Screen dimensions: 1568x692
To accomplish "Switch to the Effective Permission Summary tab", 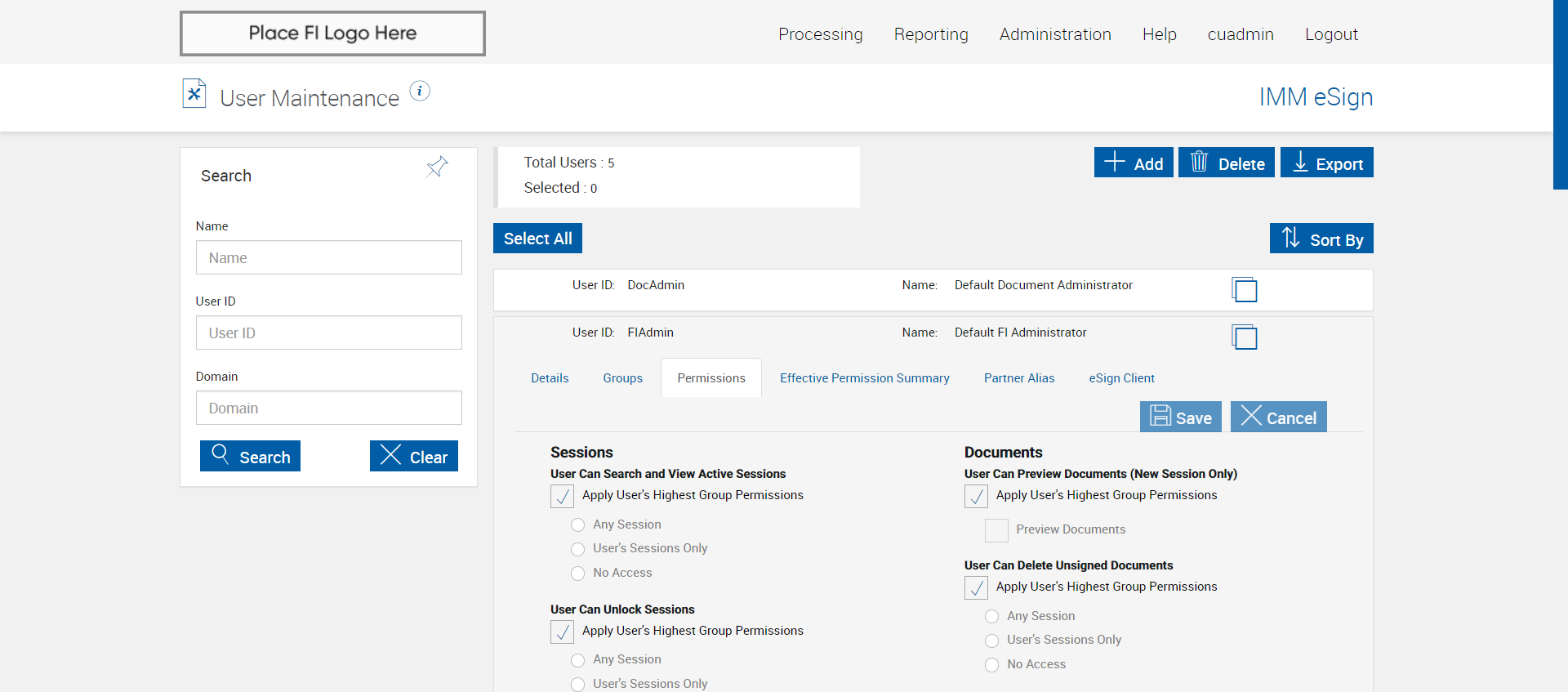I will 864,378.
